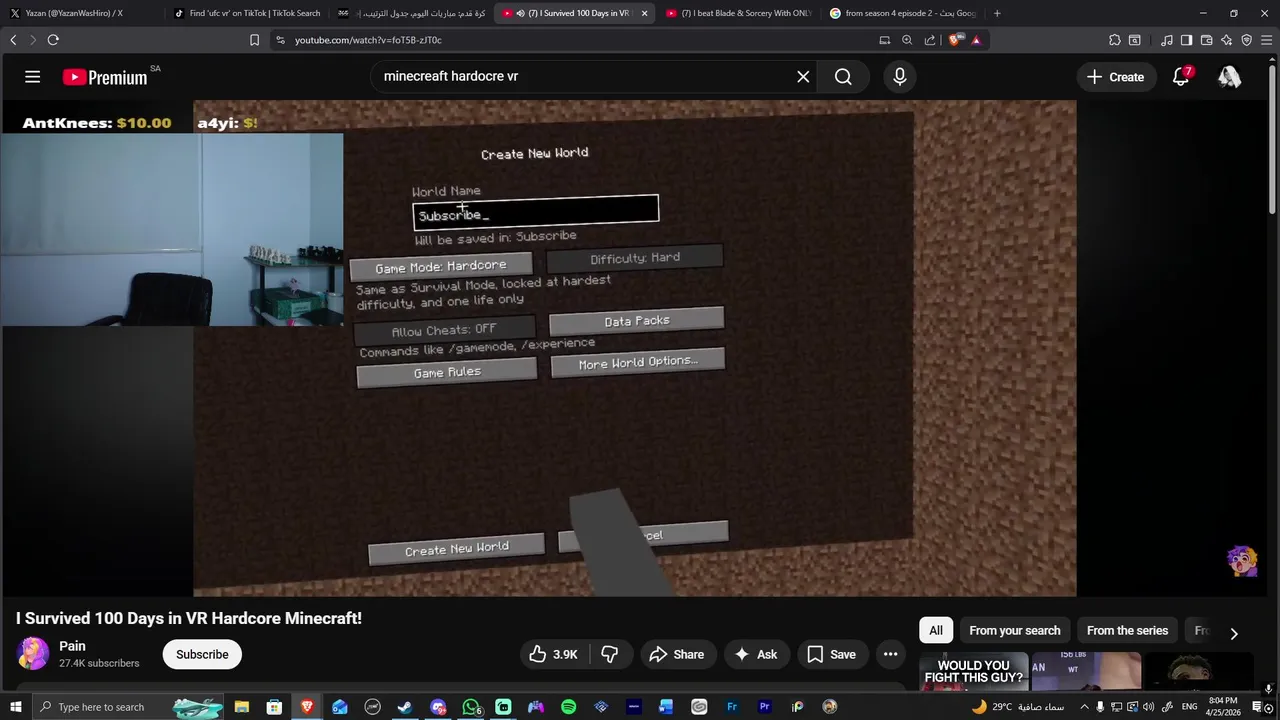Image resolution: width=1280 pixels, height=720 pixels.
Task: Open the browser extensions puzzle icon
Action: [x=1115, y=40]
